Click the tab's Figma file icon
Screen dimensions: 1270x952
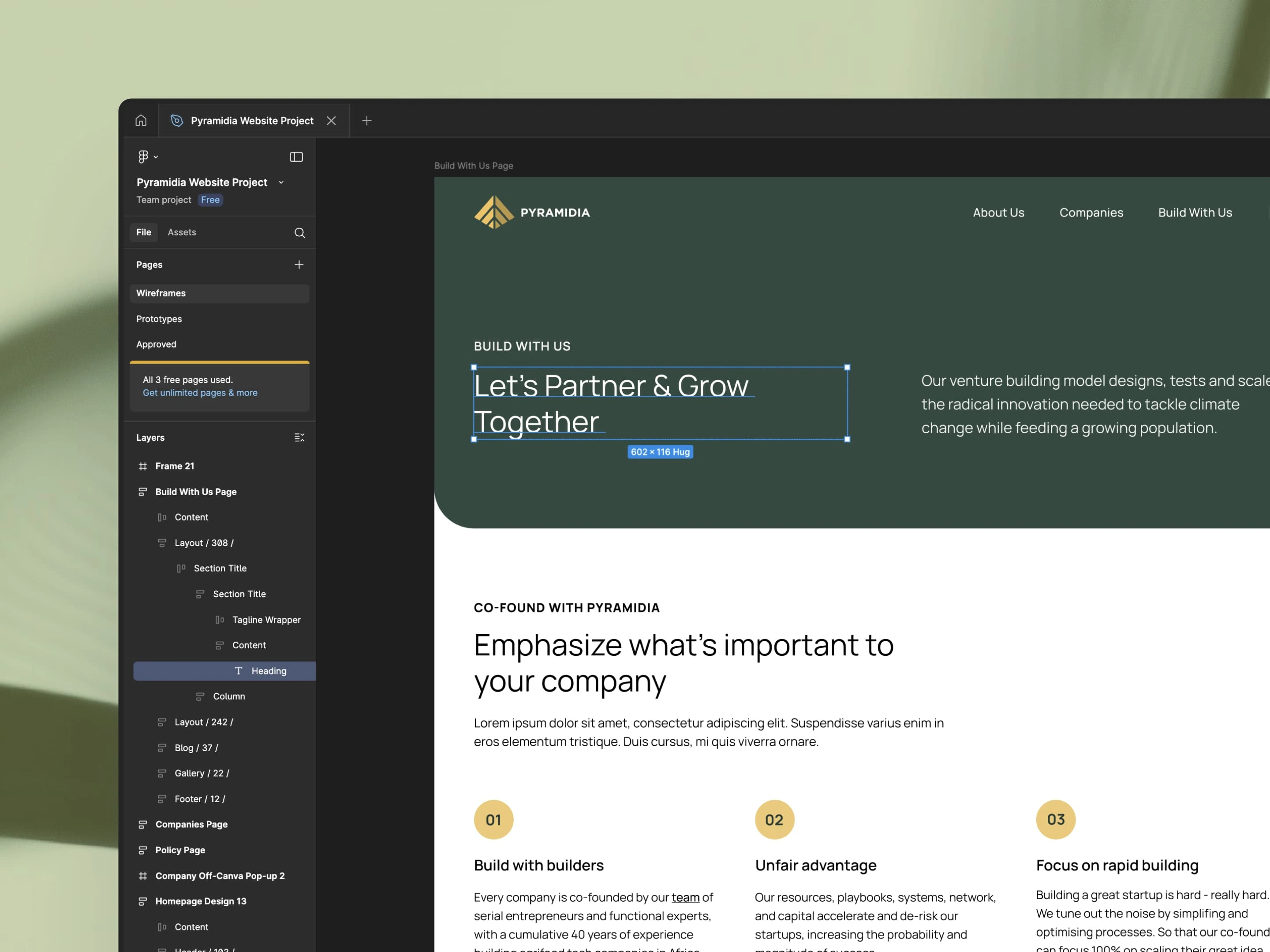tap(177, 120)
